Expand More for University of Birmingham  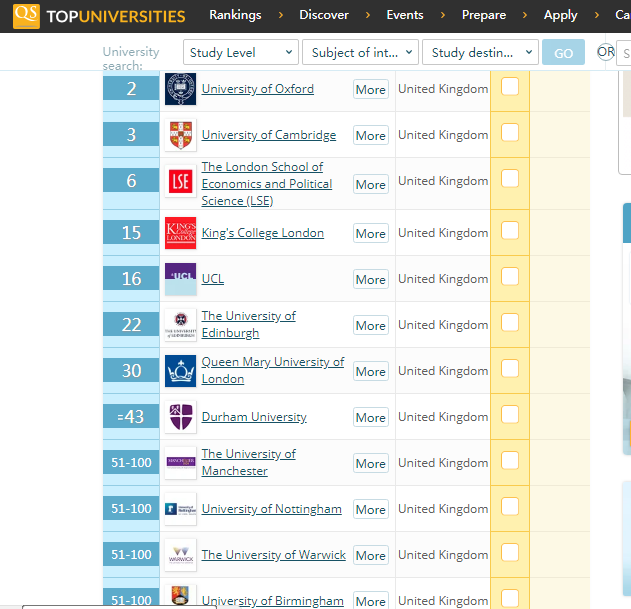pos(371,601)
